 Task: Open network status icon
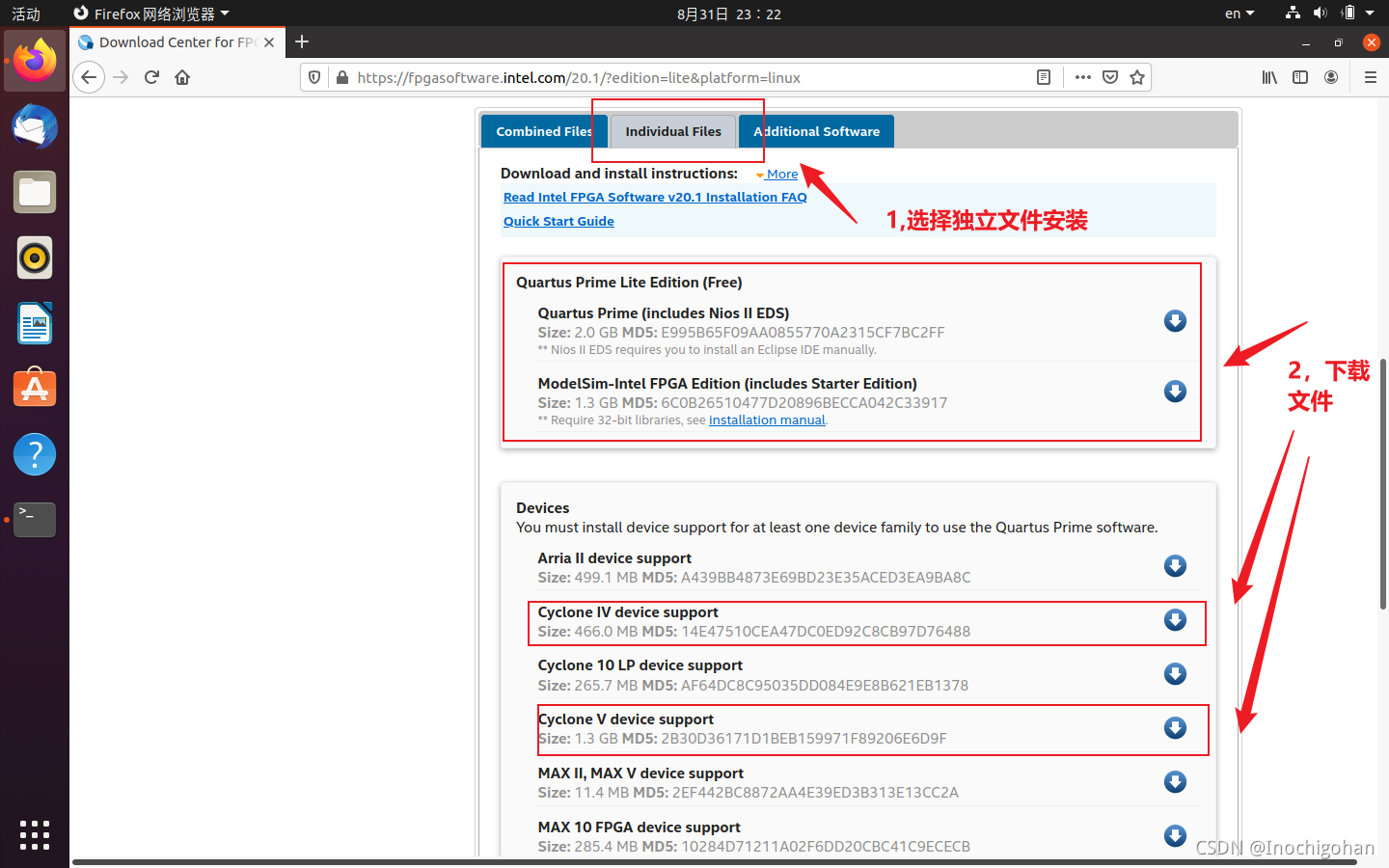(1293, 14)
